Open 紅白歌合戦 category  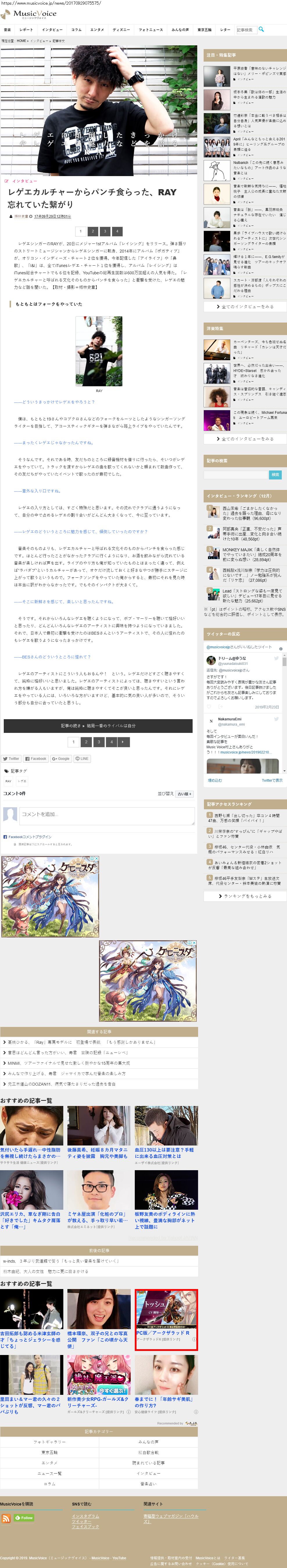(148, 1452)
